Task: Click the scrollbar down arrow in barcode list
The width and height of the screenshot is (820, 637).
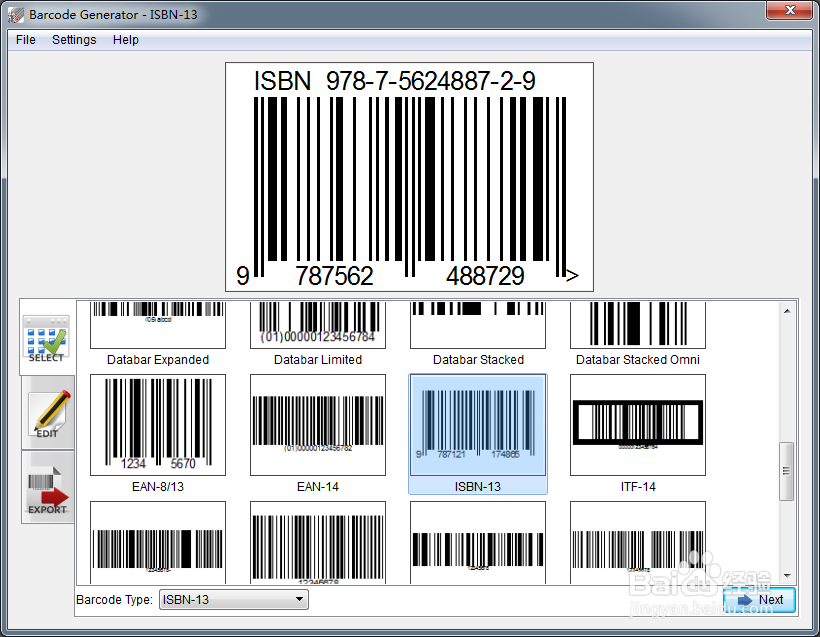Action: [x=787, y=576]
